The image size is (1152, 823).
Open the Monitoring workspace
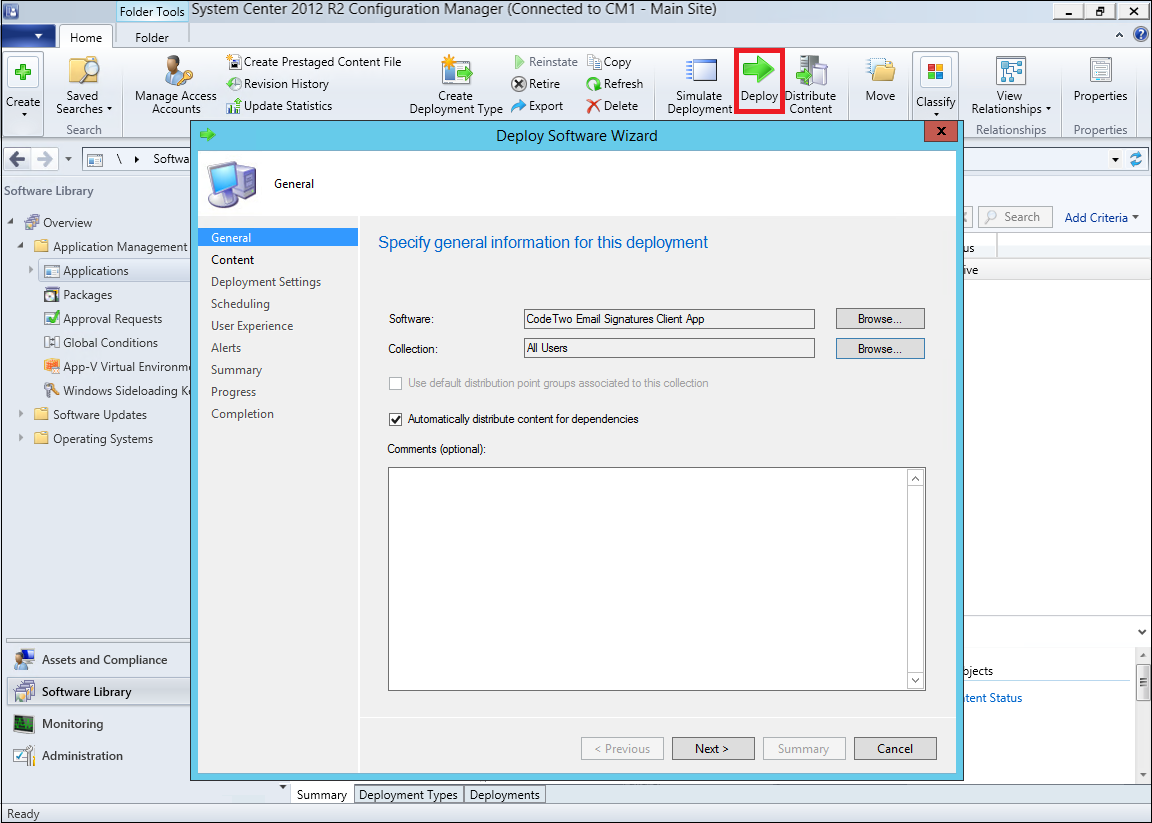click(x=98, y=724)
